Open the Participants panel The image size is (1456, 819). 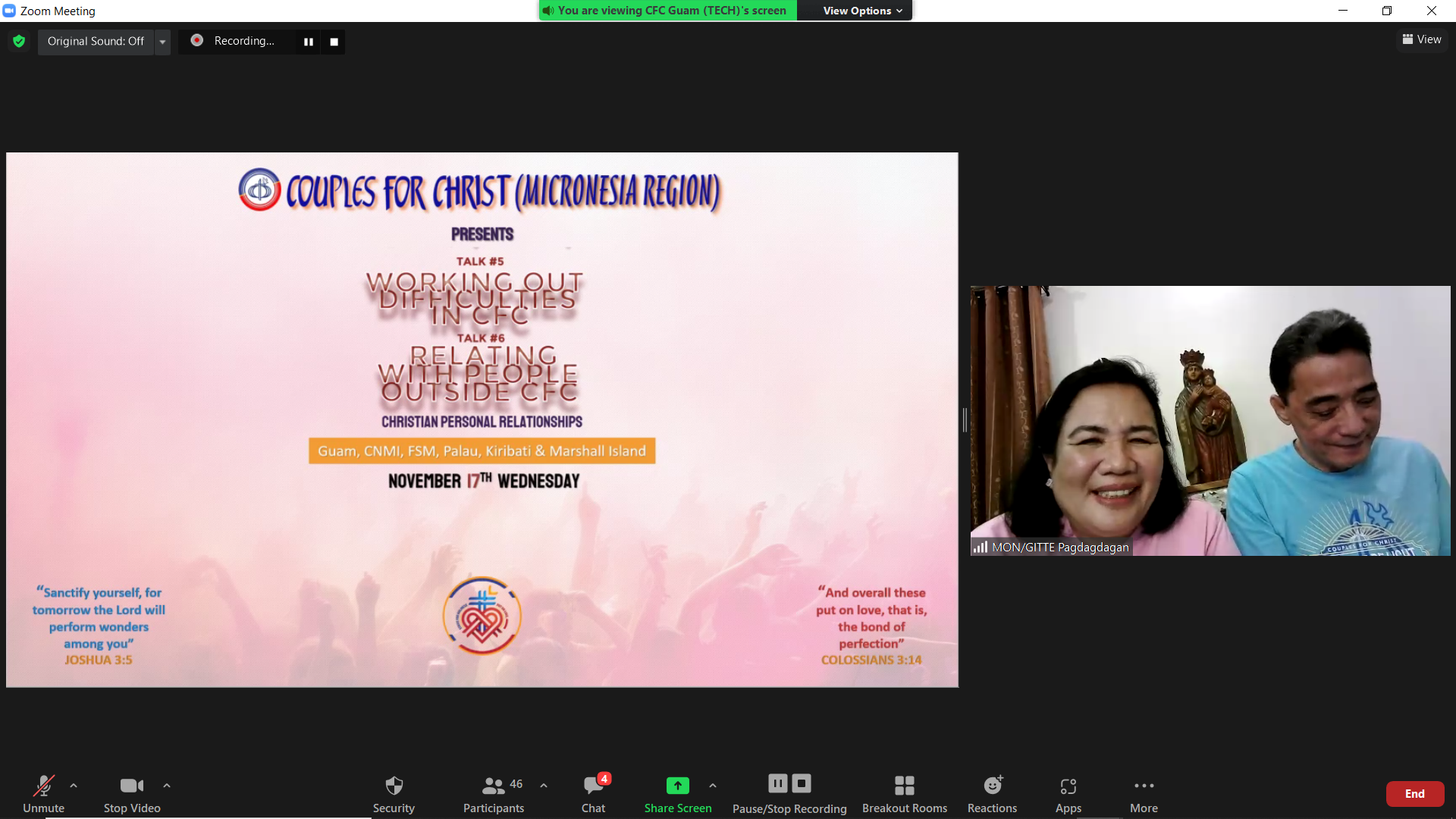494,793
